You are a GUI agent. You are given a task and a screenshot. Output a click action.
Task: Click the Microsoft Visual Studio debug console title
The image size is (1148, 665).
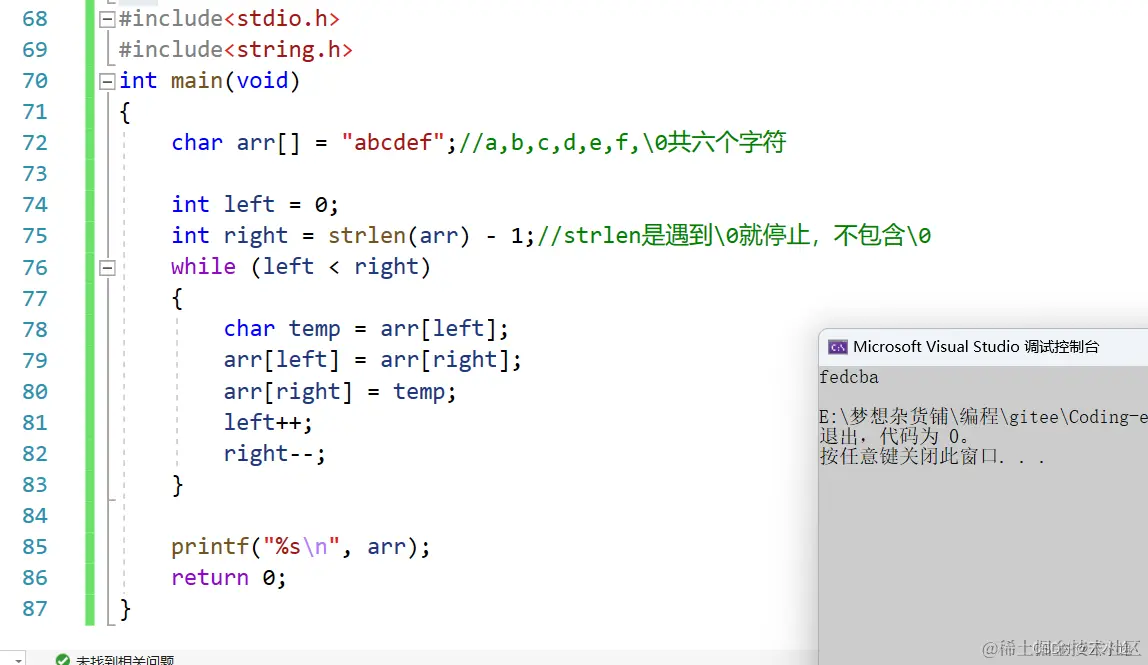(976, 346)
